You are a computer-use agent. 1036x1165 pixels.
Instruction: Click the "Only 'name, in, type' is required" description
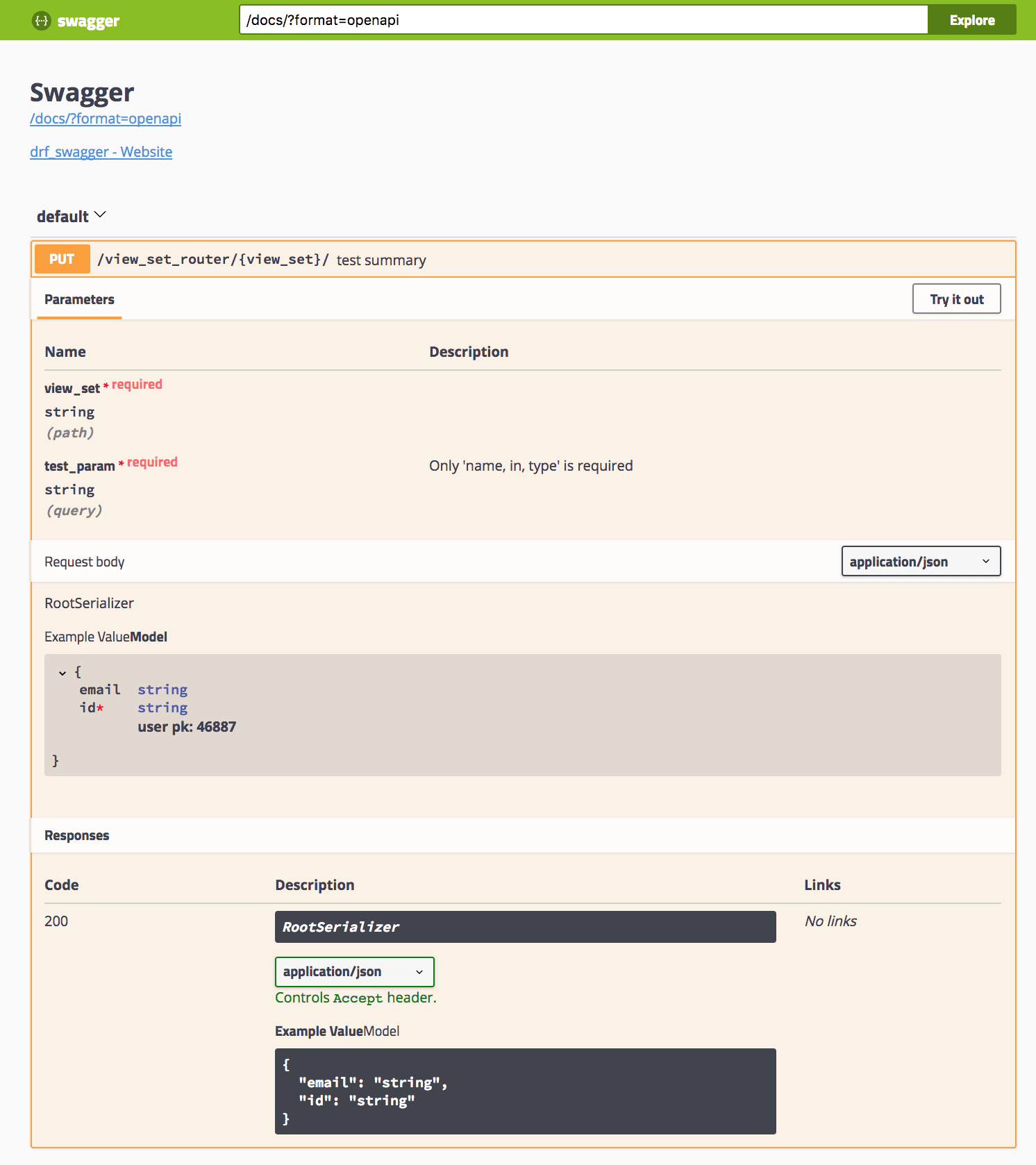click(x=531, y=466)
